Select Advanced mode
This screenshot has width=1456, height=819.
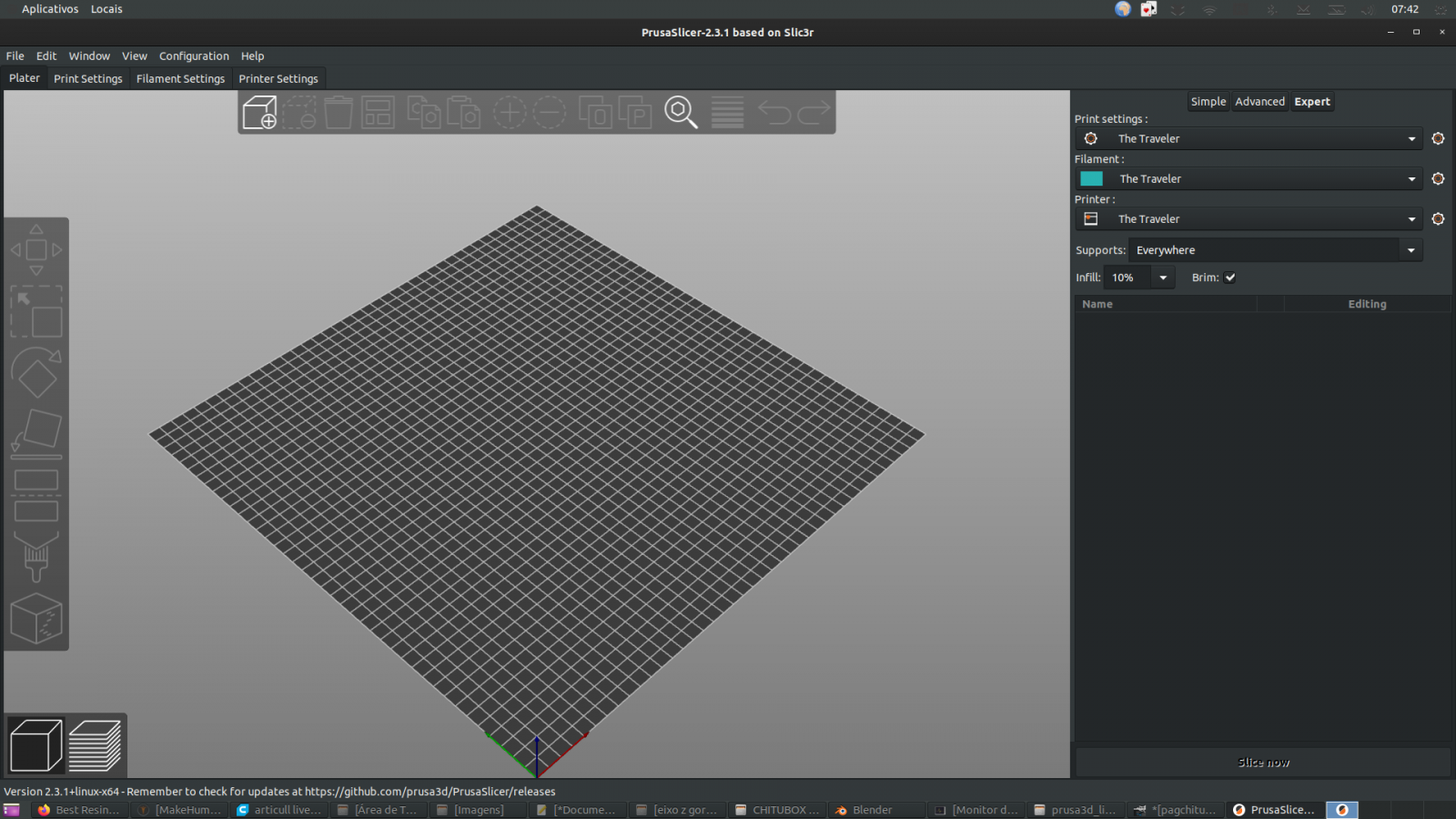(x=1259, y=102)
